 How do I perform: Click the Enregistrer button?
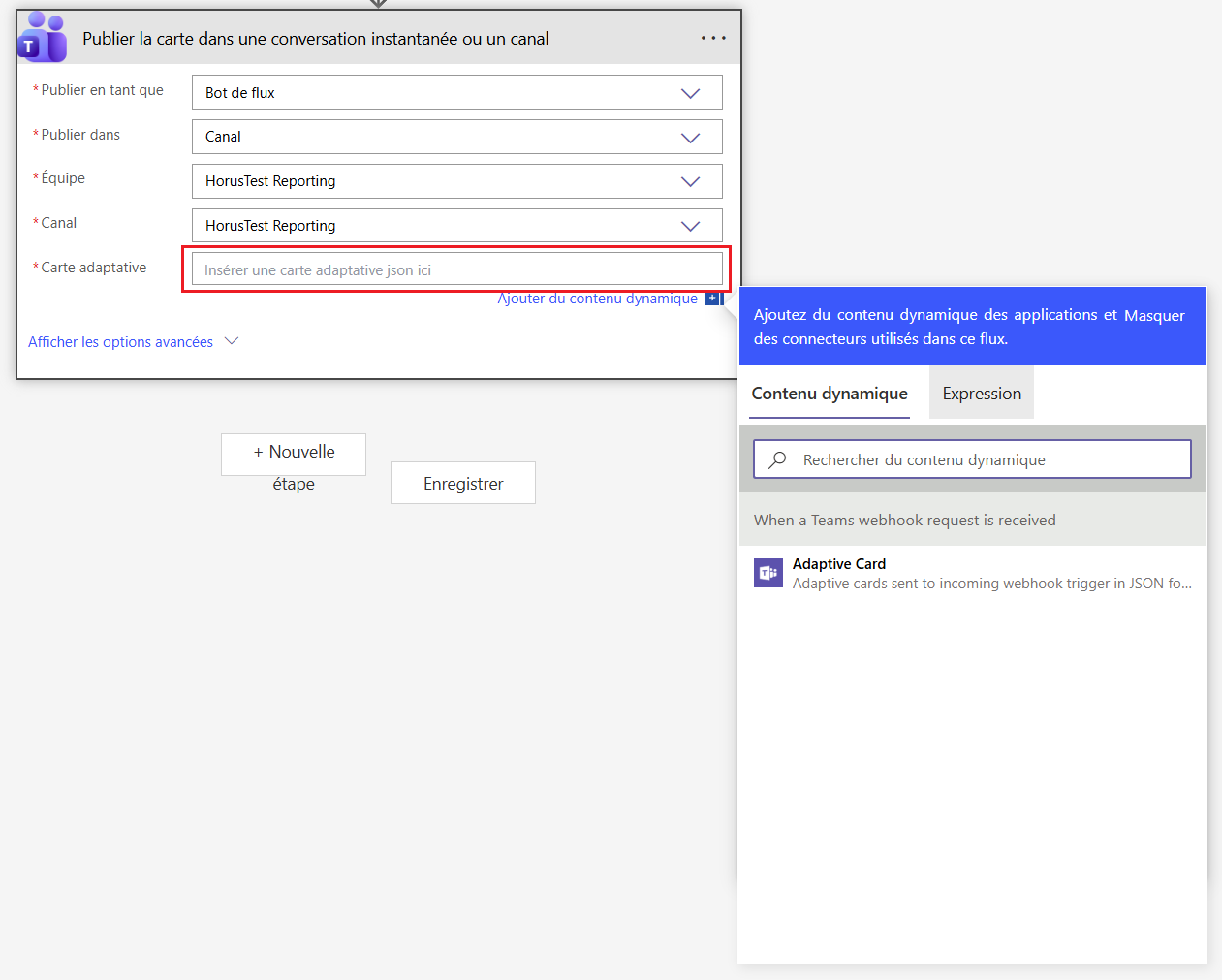[463, 483]
